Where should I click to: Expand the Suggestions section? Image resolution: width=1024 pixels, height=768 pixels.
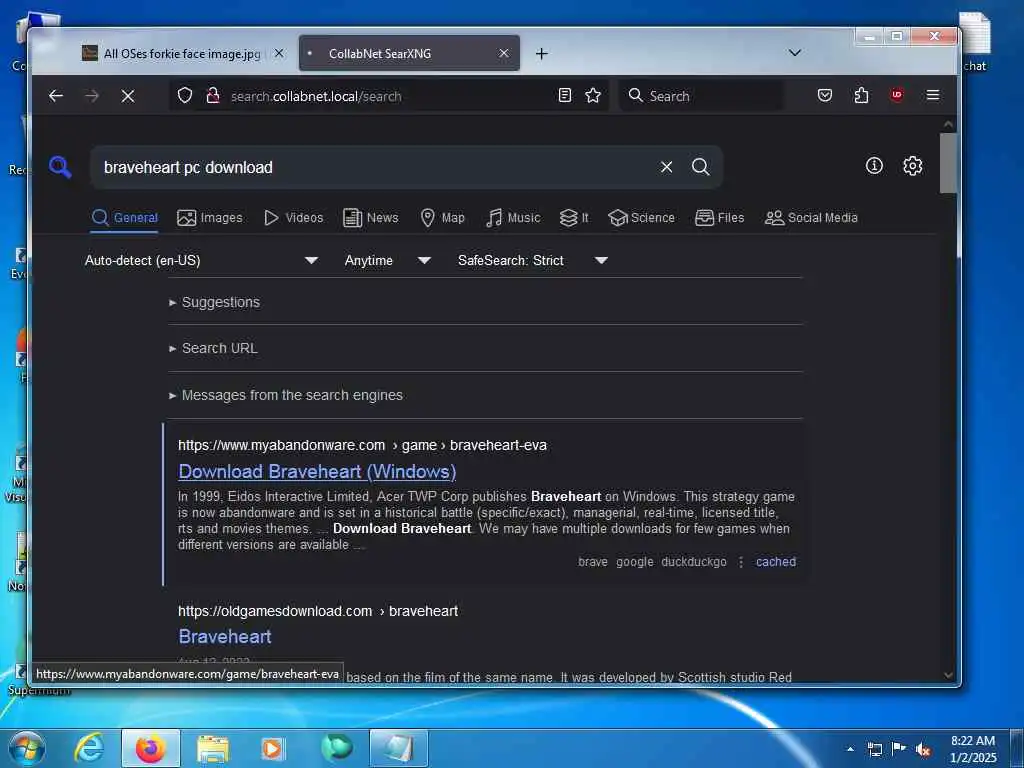214,302
